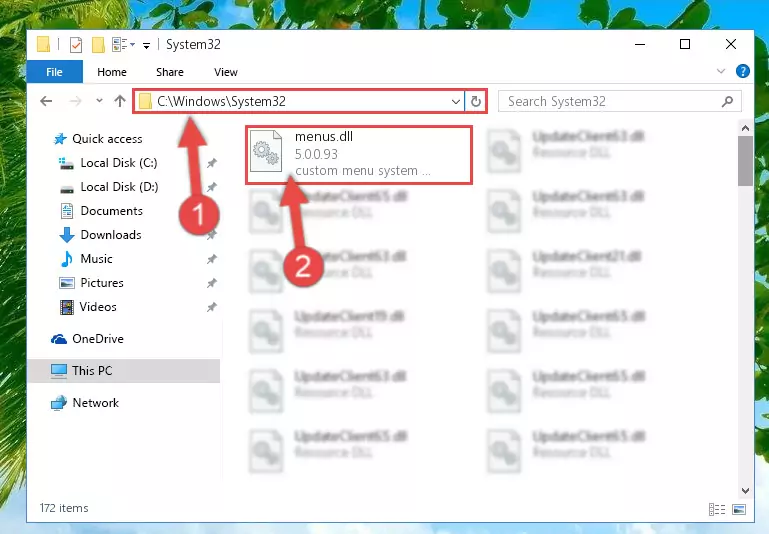Screen dimensions: 769x534
Task: Click the pin icon beside Pictures
Action: coord(211,283)
